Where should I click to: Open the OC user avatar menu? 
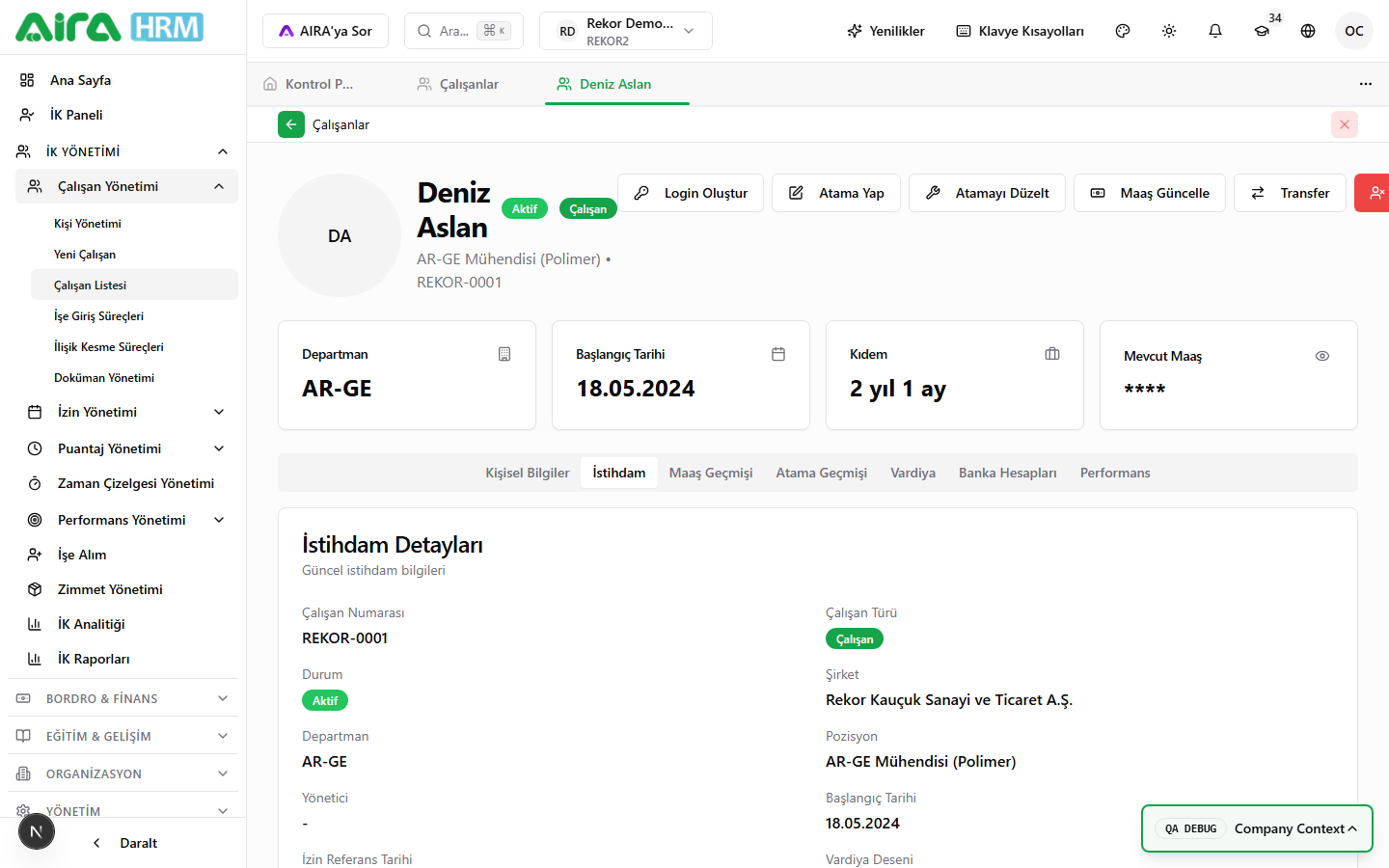tap(1354, 31)
